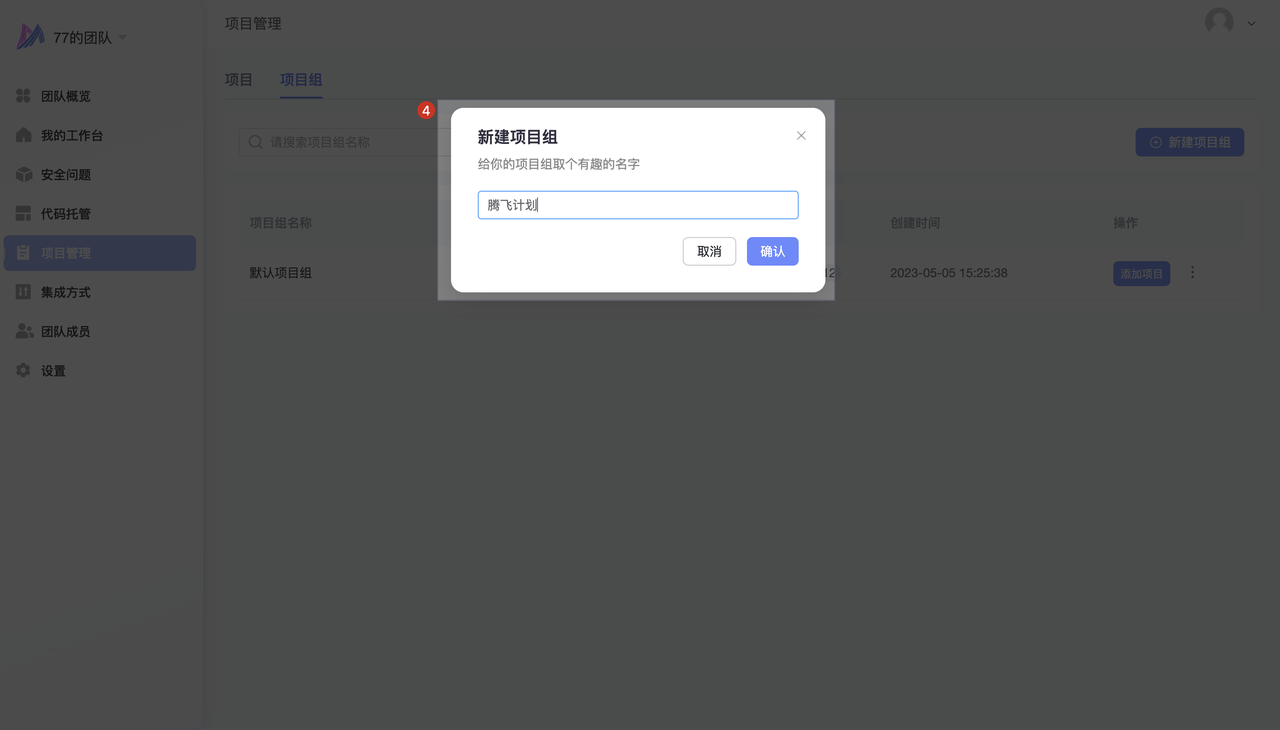Click the team overview grid icon
Image resolution: width=1280 pixels, height=730 pixels.
23,96
